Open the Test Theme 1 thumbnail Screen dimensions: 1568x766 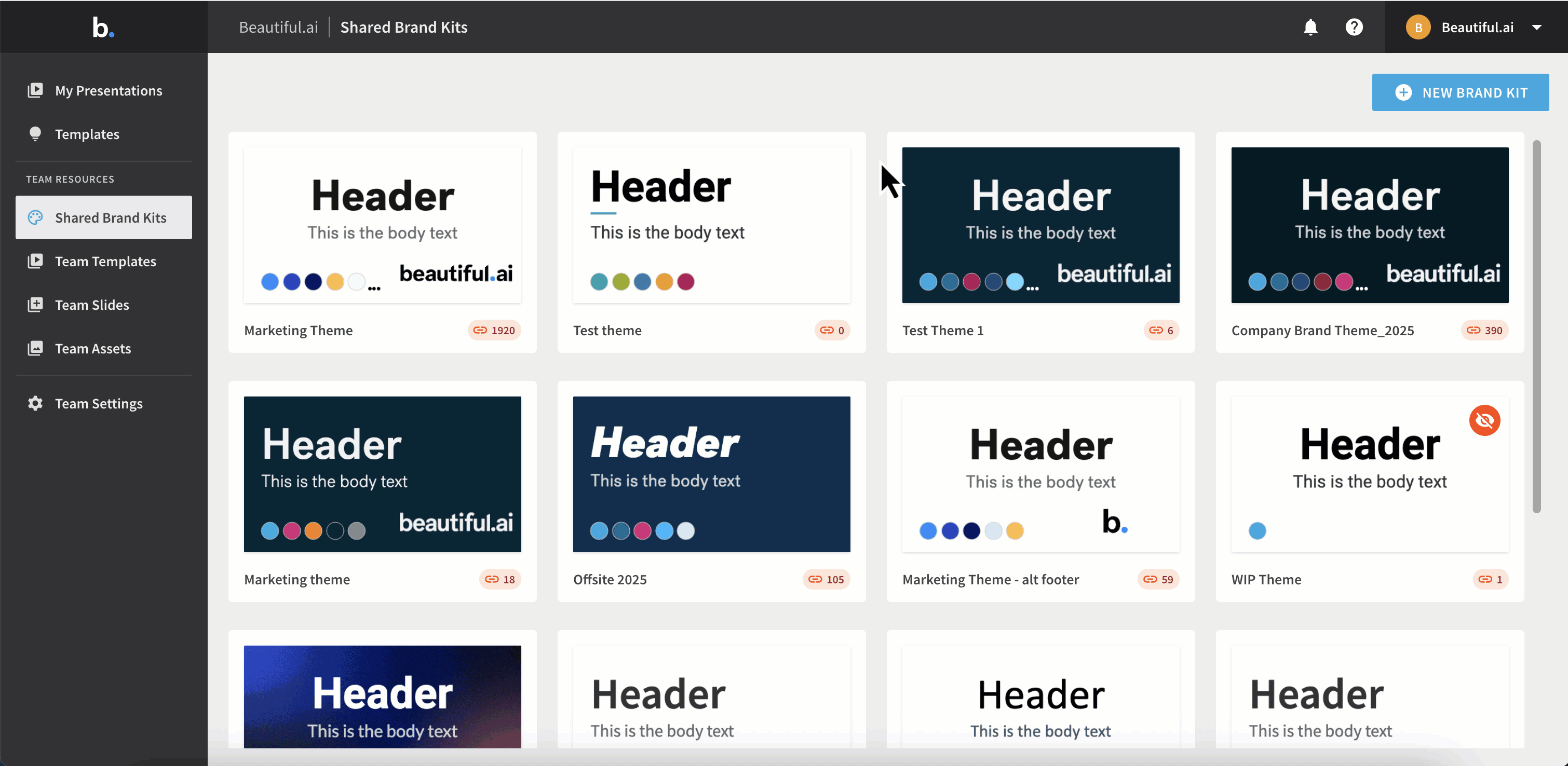pyautogui.click(x=1041, y=225)
